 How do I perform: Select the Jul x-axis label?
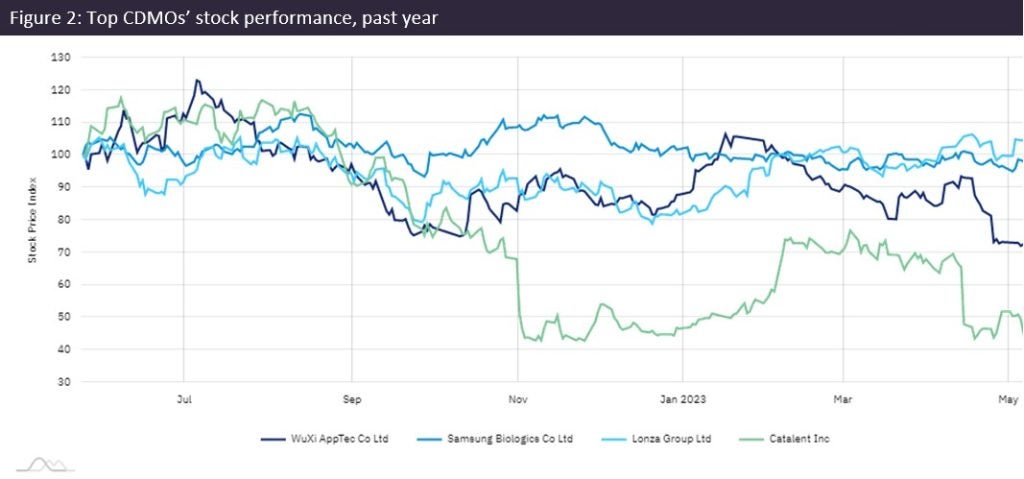(x=184, y=398)
